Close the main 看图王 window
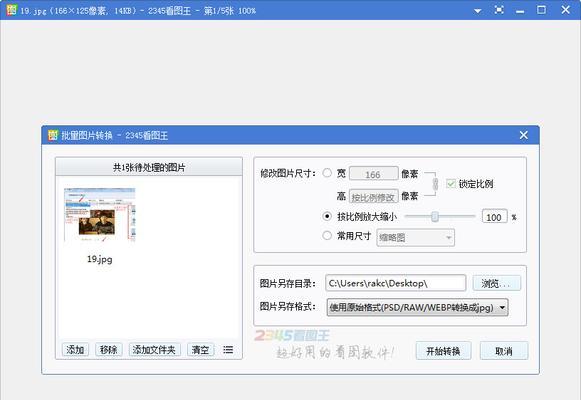This screenshot has width=581, height=400. click(x=565, y=10)
